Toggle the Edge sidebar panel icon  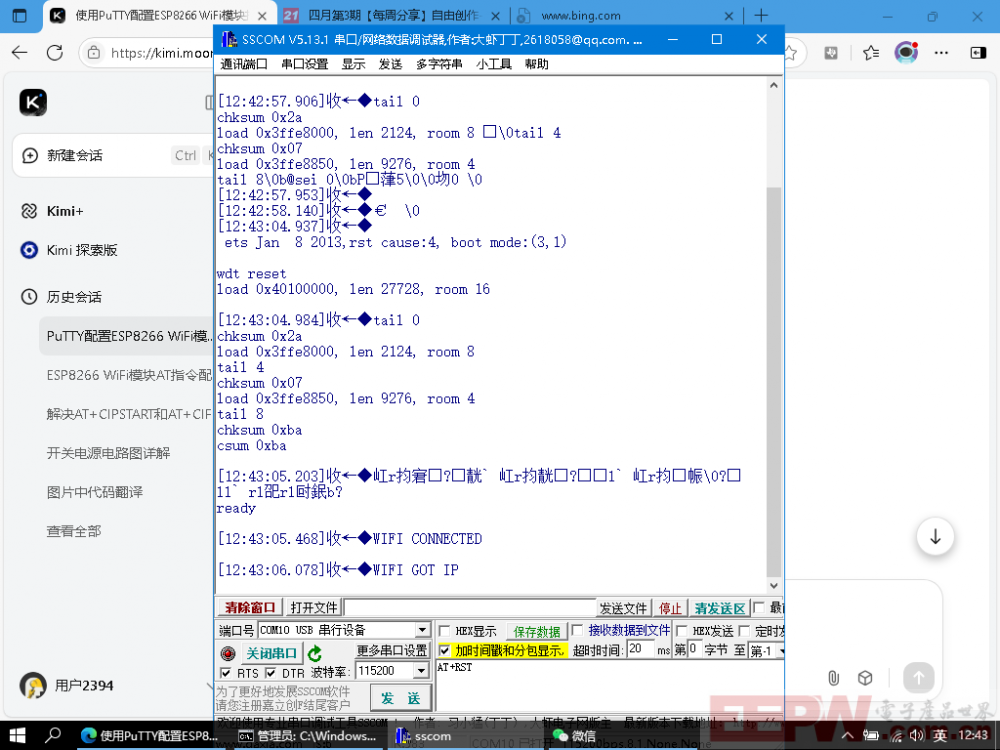[978, 53]
